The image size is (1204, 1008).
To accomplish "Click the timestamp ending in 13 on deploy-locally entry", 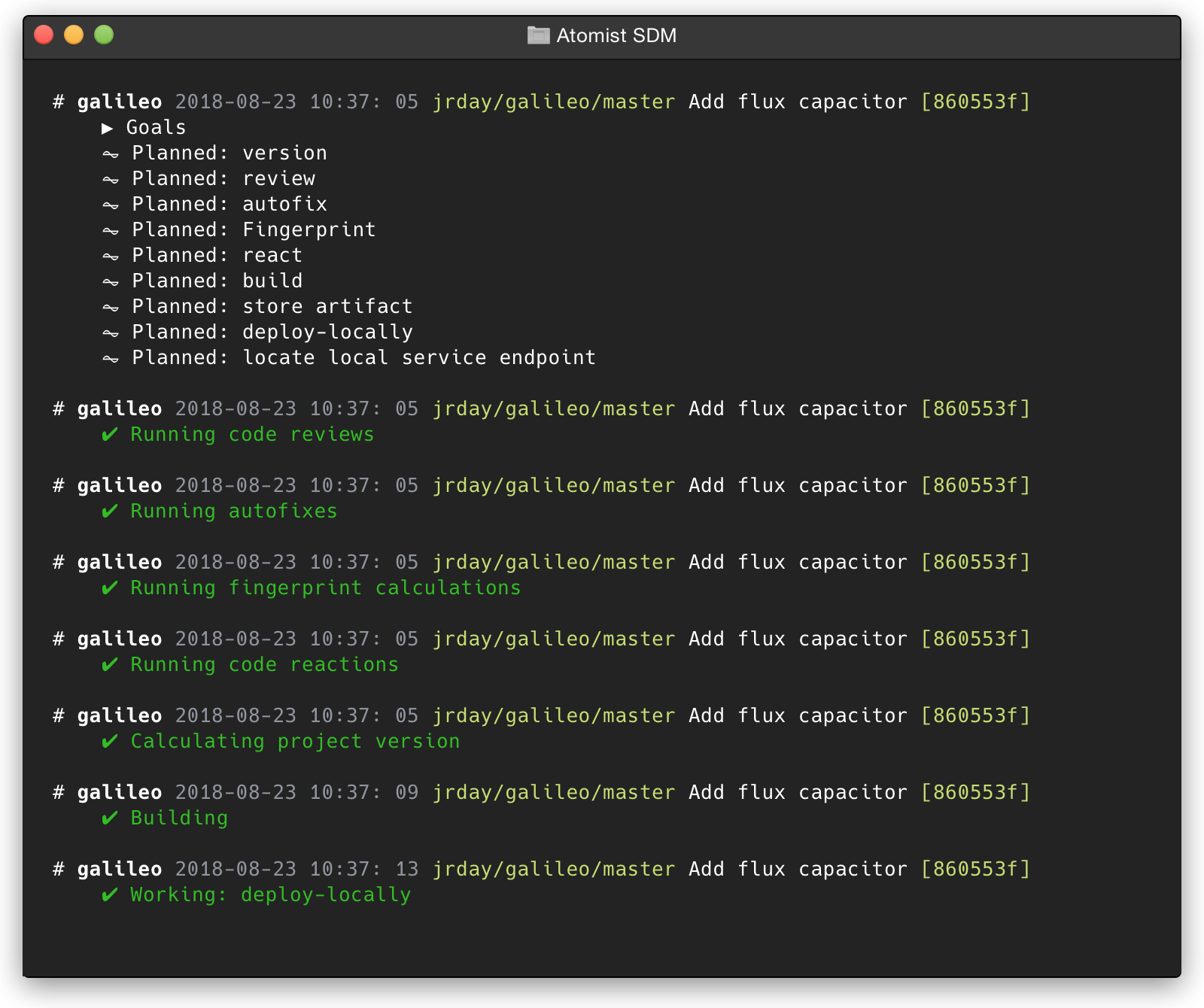I will click(296, 869).
